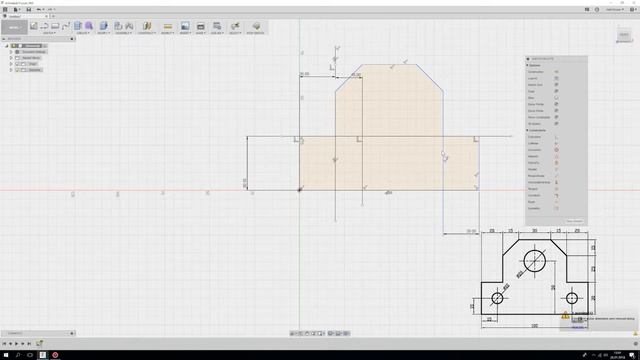Collapse the root component node
The height and width of the screenshot is (360, 640).
pos(7,46)
